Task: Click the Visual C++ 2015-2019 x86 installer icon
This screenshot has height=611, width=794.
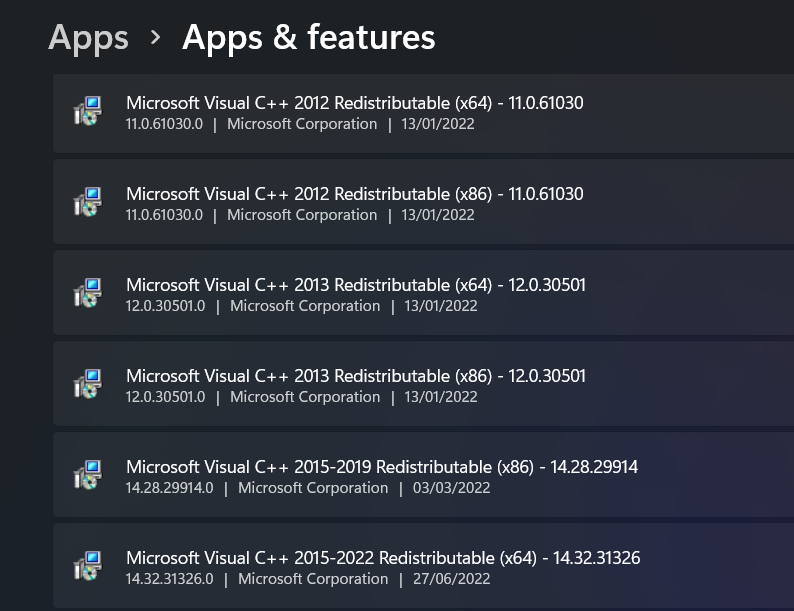Action: tap(88, 475)
